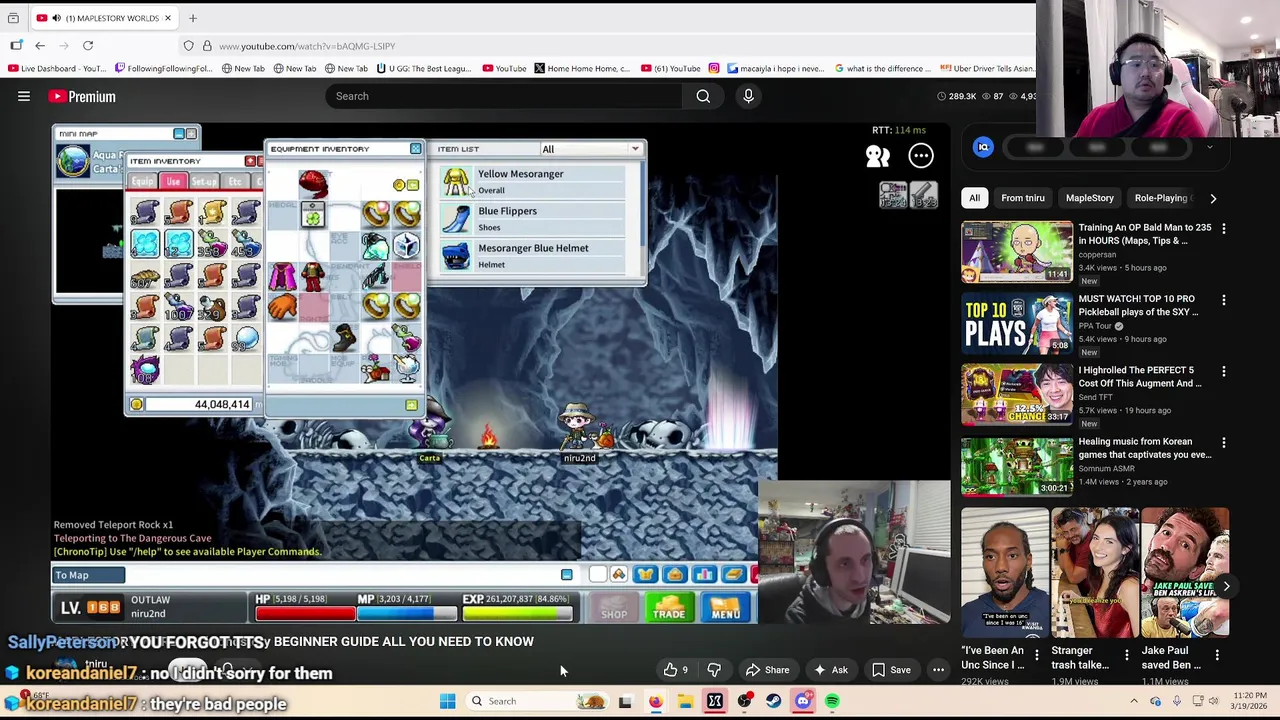Click the Yellow Mesoranger overall icon

(456, 181)
